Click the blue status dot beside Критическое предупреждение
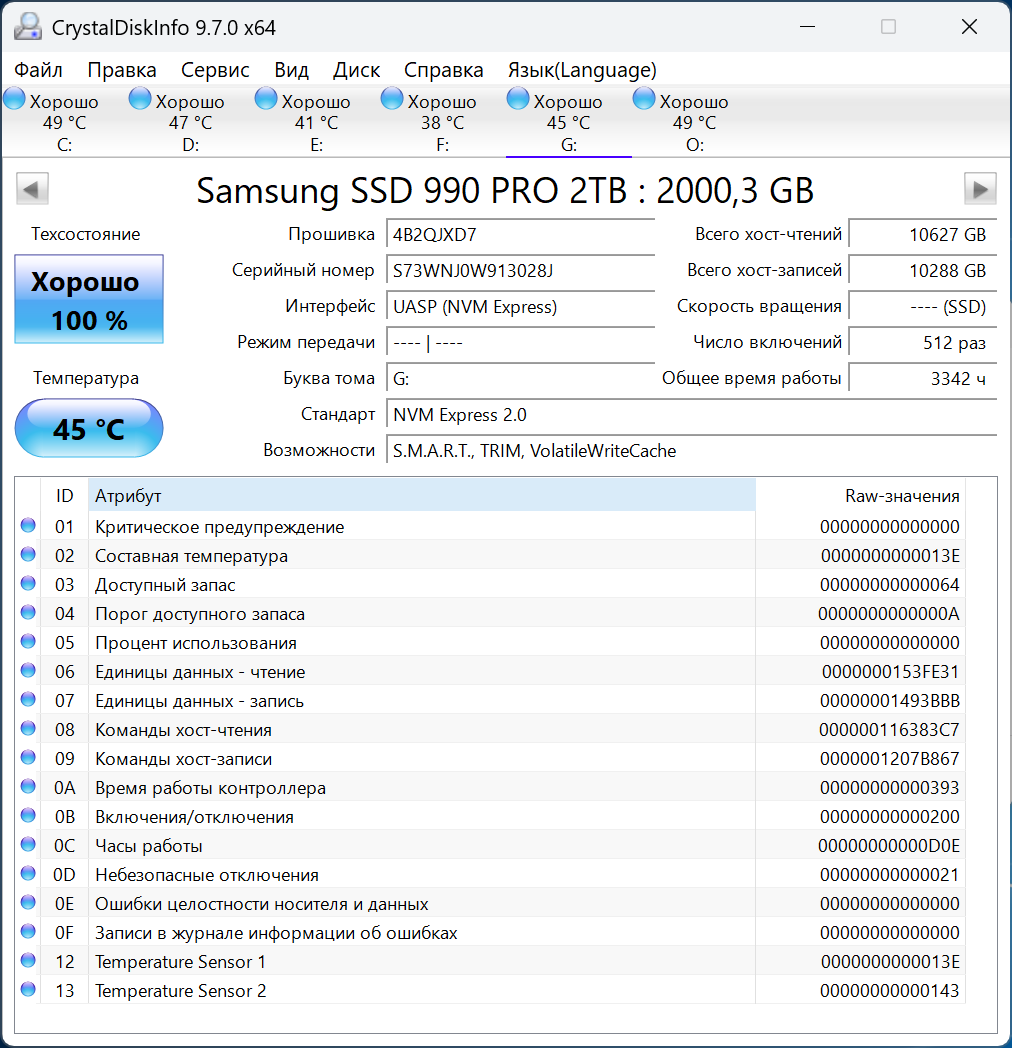This screenshot has height=1048, width=1012. pyautogui.click(x=26, y=527)
